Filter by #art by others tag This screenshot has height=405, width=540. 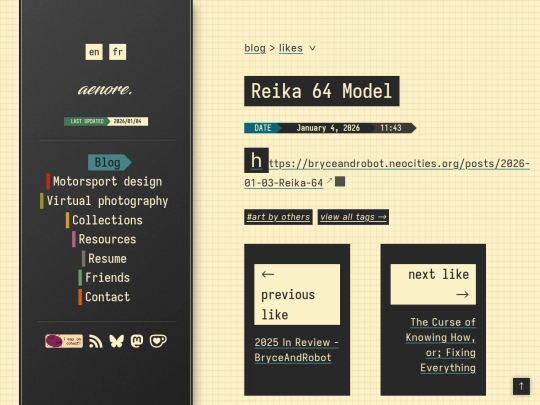(278, 217)
